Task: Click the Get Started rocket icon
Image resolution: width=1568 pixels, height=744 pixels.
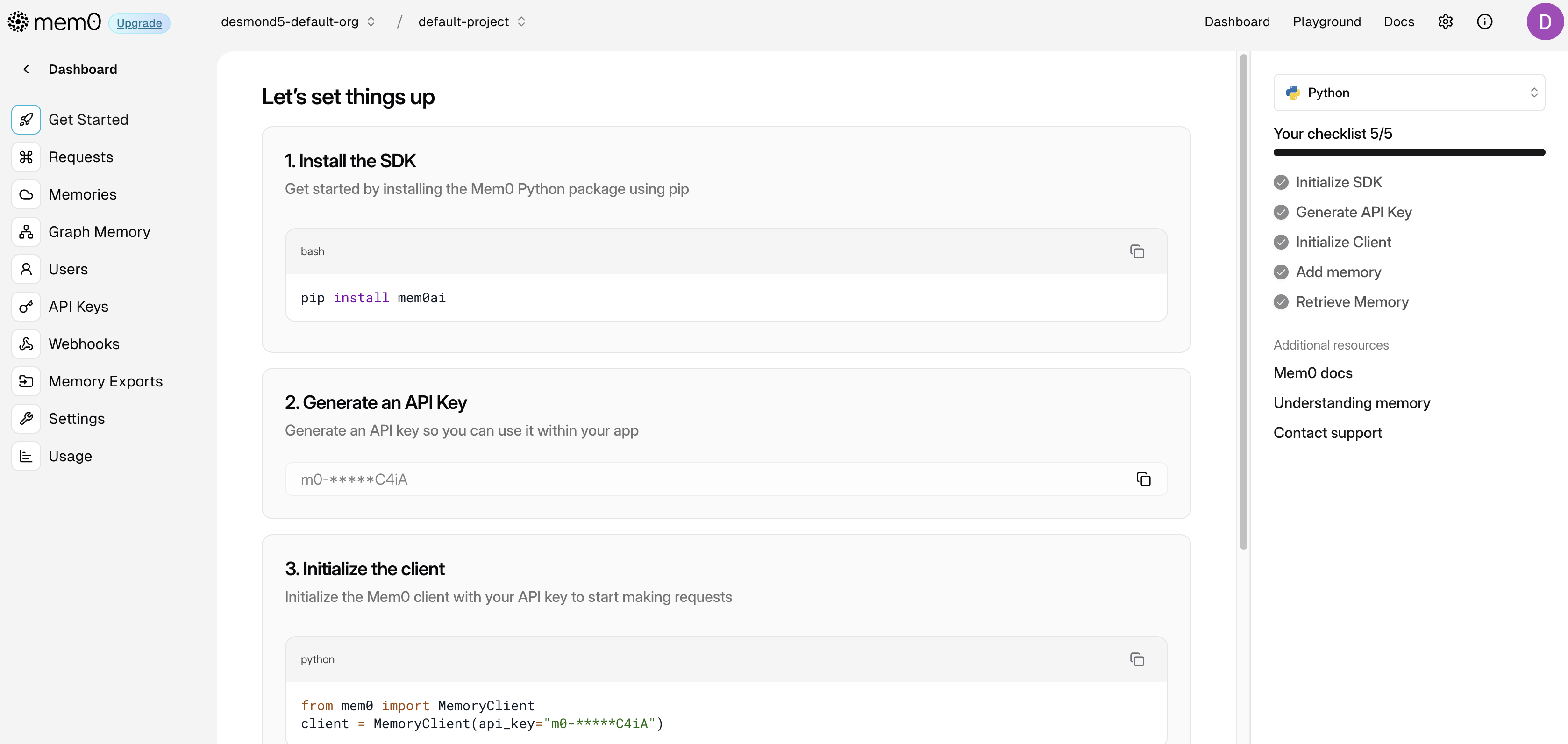Action: (26, 119)
